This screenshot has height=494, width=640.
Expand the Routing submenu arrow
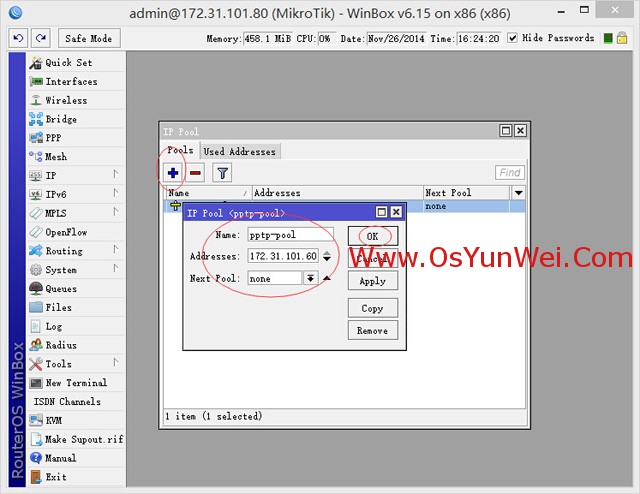click(x=116, y=249)
